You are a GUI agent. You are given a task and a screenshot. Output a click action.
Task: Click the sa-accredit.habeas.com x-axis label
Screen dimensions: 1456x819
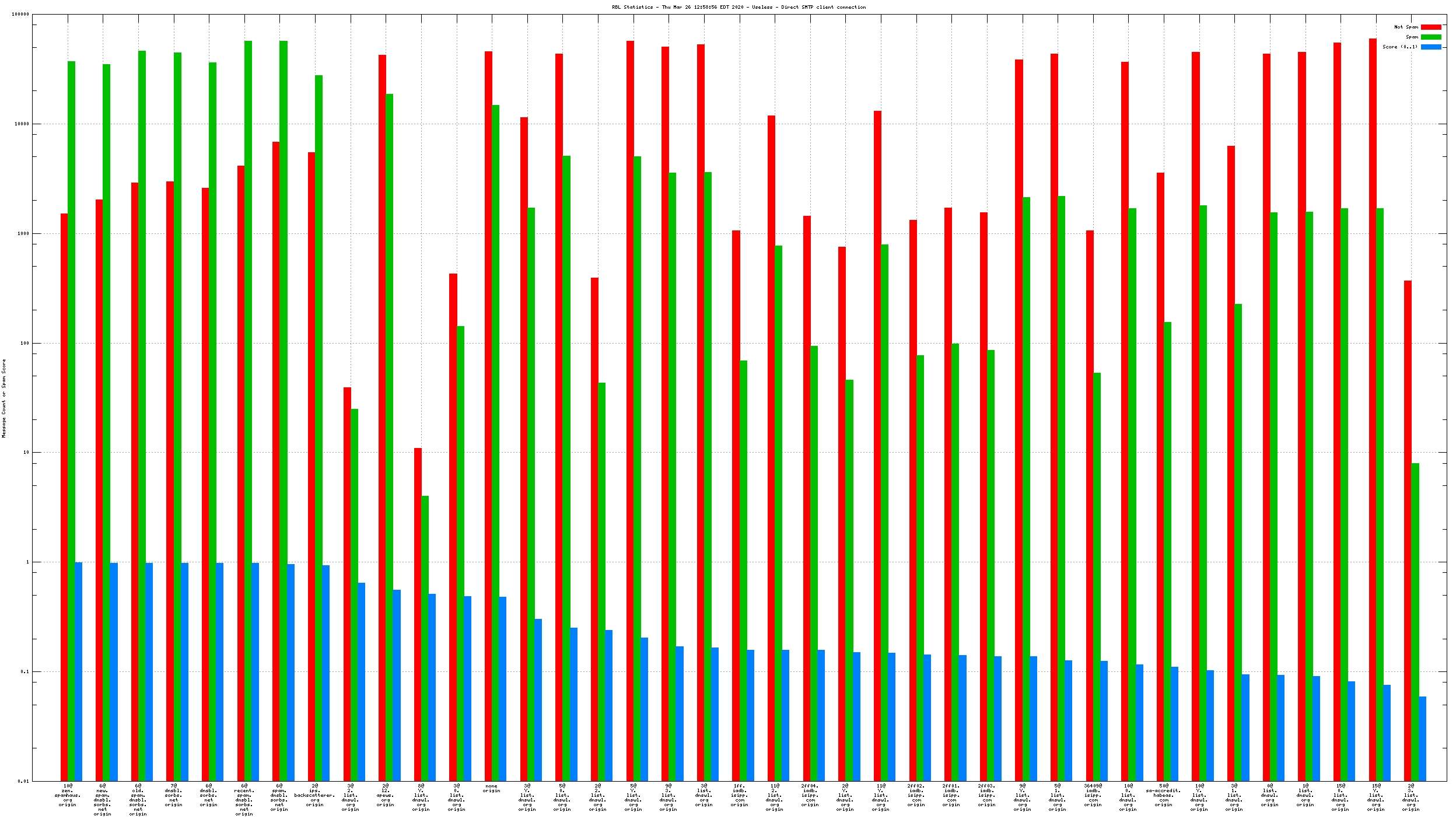pyautogui.click(x=1163, y=796)
